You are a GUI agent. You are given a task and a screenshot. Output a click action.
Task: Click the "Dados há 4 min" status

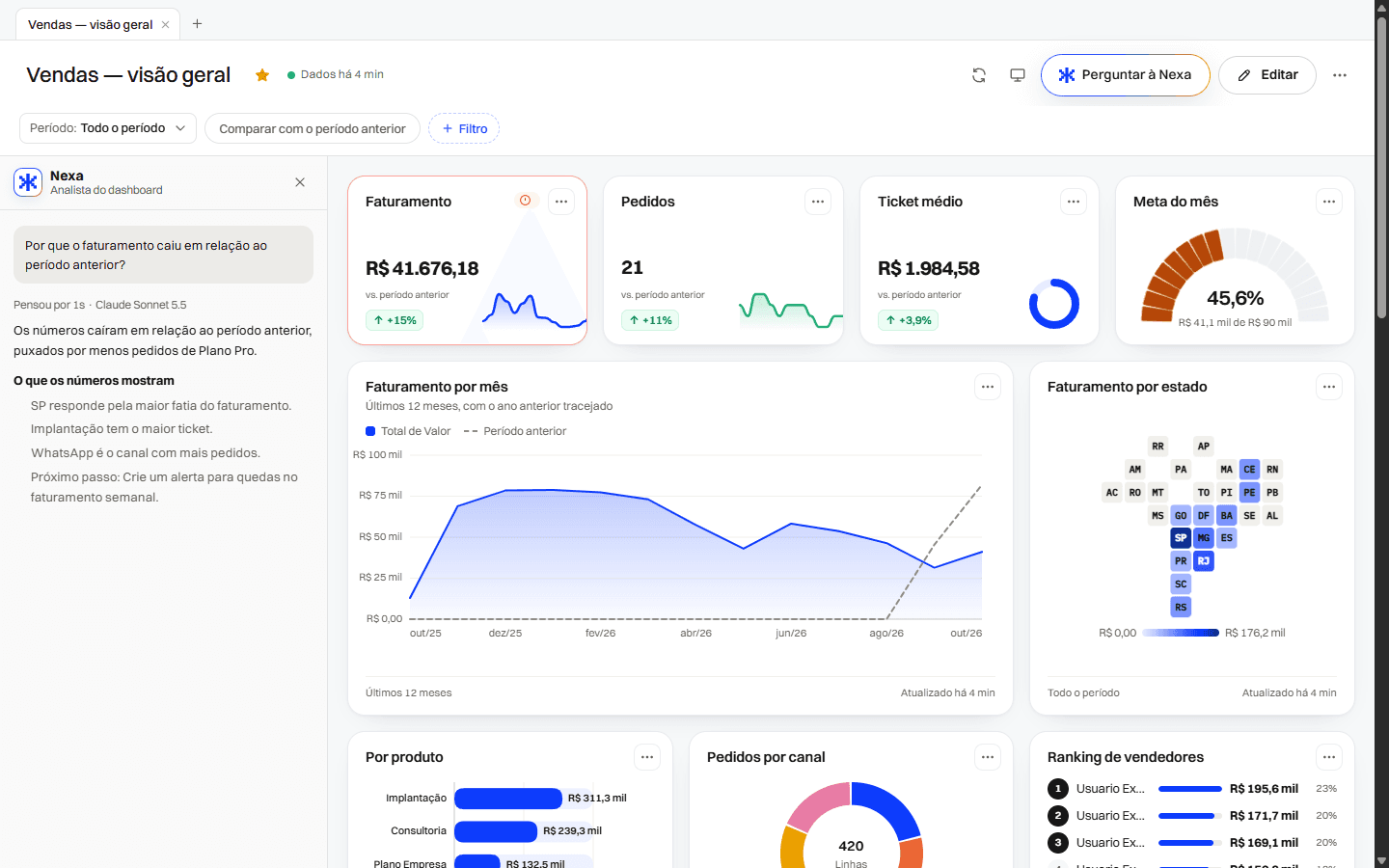336,74
